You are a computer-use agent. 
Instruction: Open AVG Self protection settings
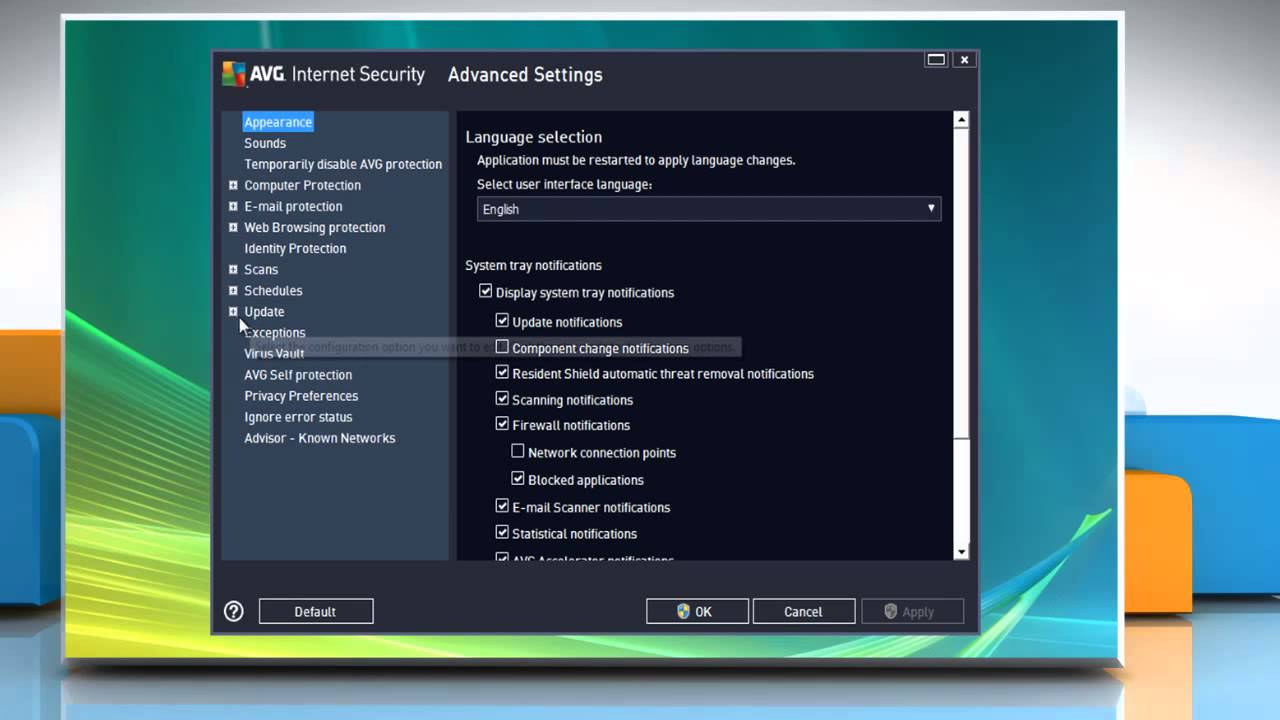pos(298,375)
